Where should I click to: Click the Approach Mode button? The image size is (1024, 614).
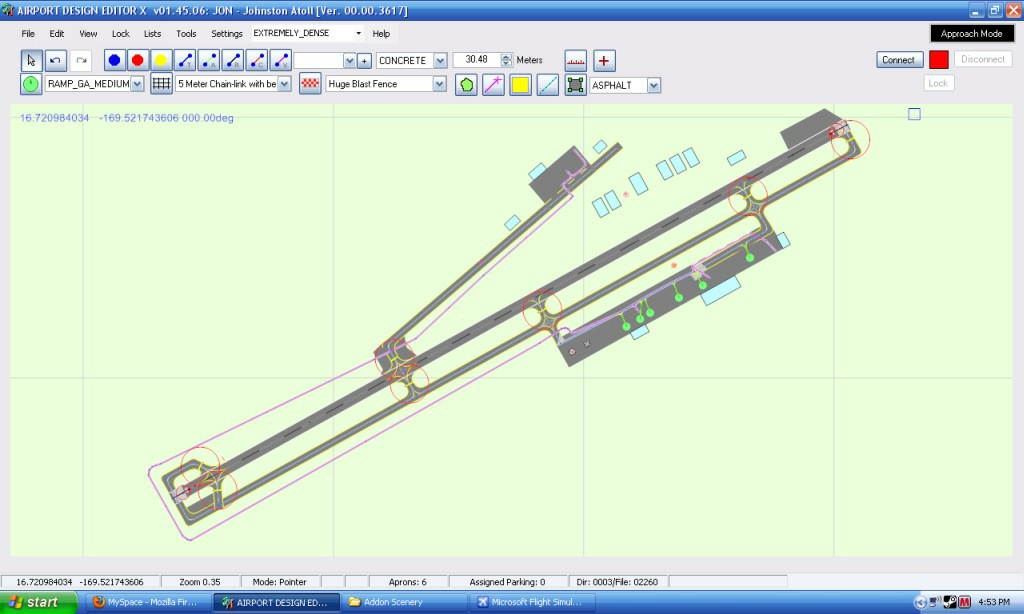(971, 33)
